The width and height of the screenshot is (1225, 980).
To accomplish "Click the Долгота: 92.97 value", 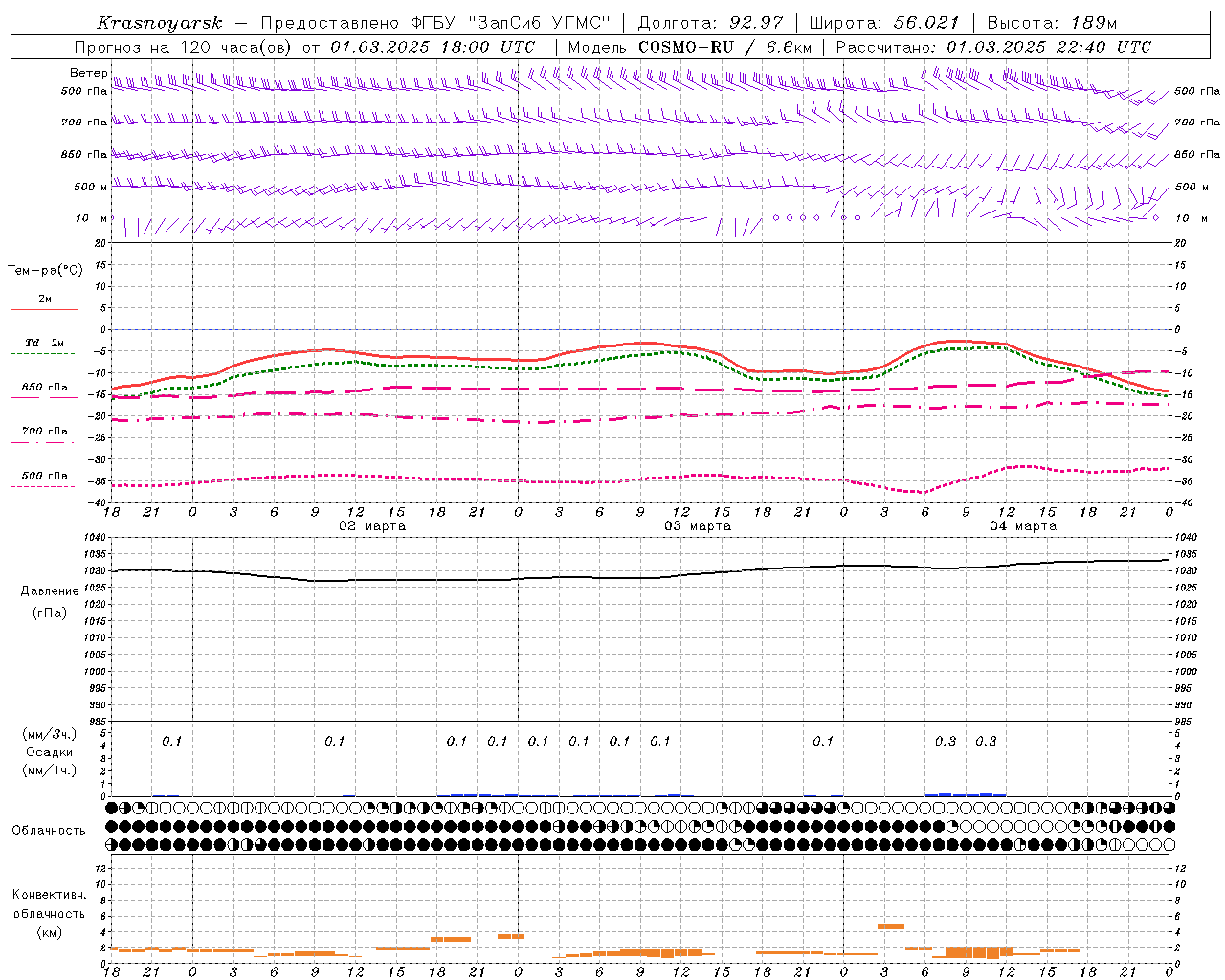I will click(x=710, y=23).
